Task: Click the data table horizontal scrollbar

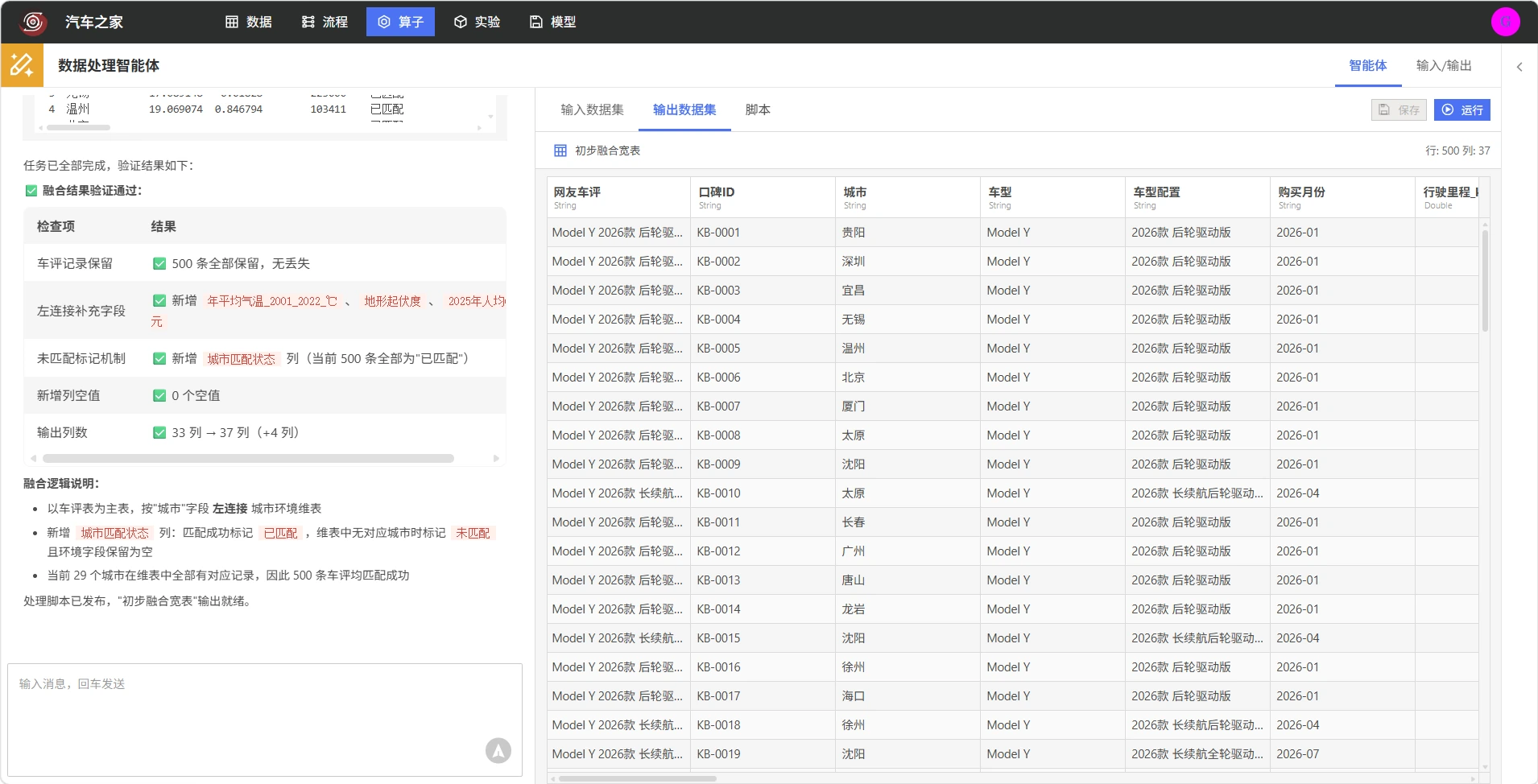Action: coord(637,778)
